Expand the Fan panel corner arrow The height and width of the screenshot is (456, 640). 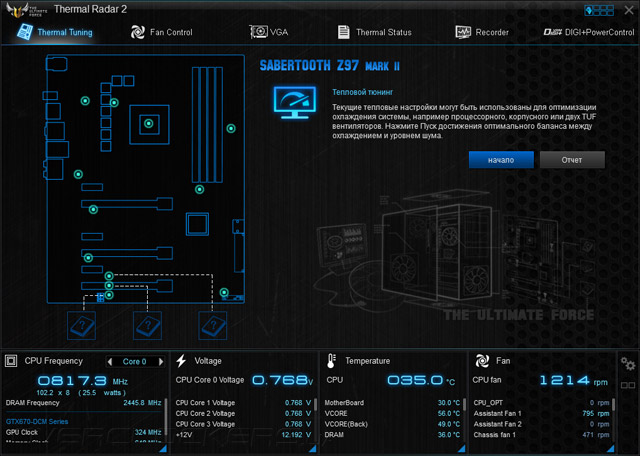(x=611, y=449)
